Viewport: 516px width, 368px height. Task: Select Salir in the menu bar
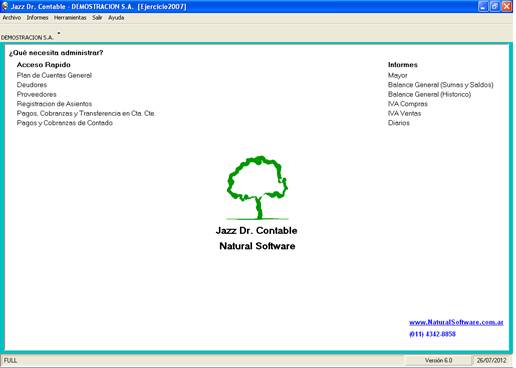tap(97, 18)
